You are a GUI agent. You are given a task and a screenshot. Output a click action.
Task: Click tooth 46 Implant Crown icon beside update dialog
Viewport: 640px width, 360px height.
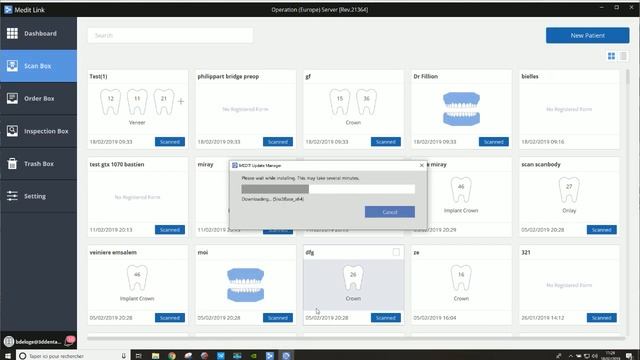pos(461,190)
